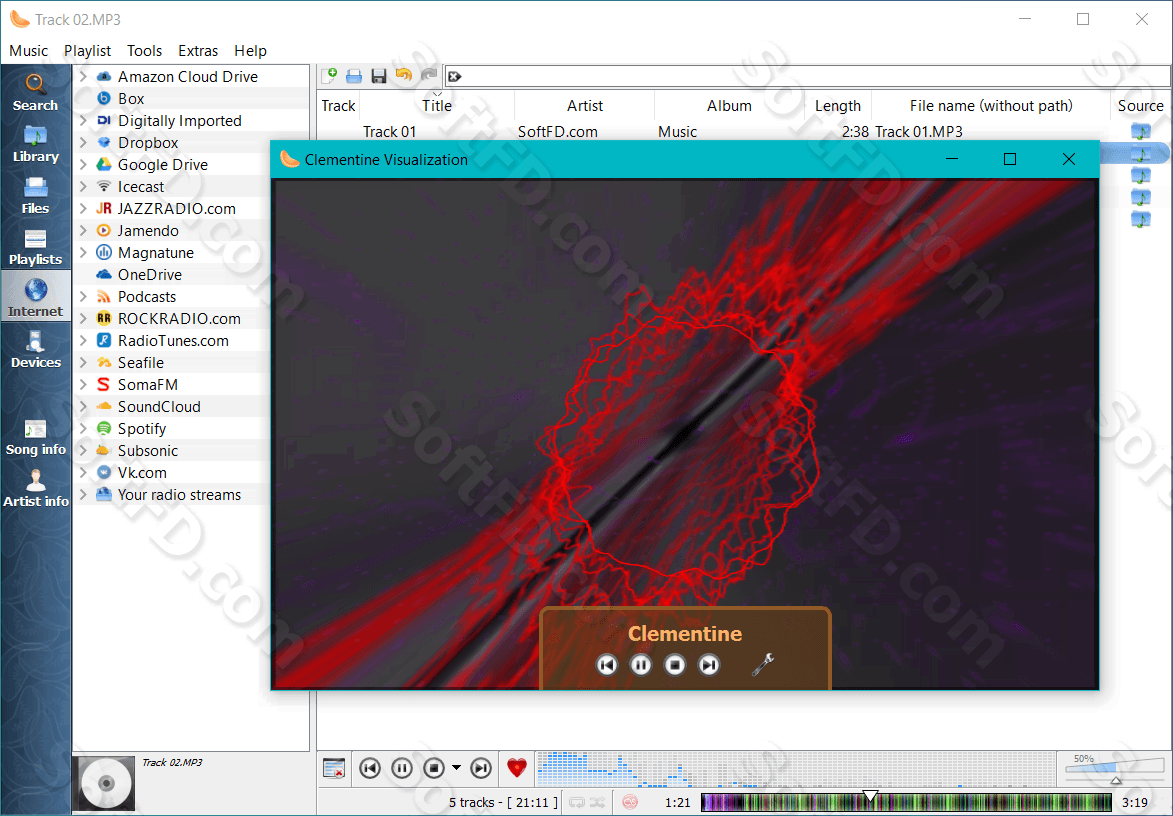The width and height of the screenshot is (1173, 816).
Task: Expand the Amazon Cloud Drive node
Action: 84,76
